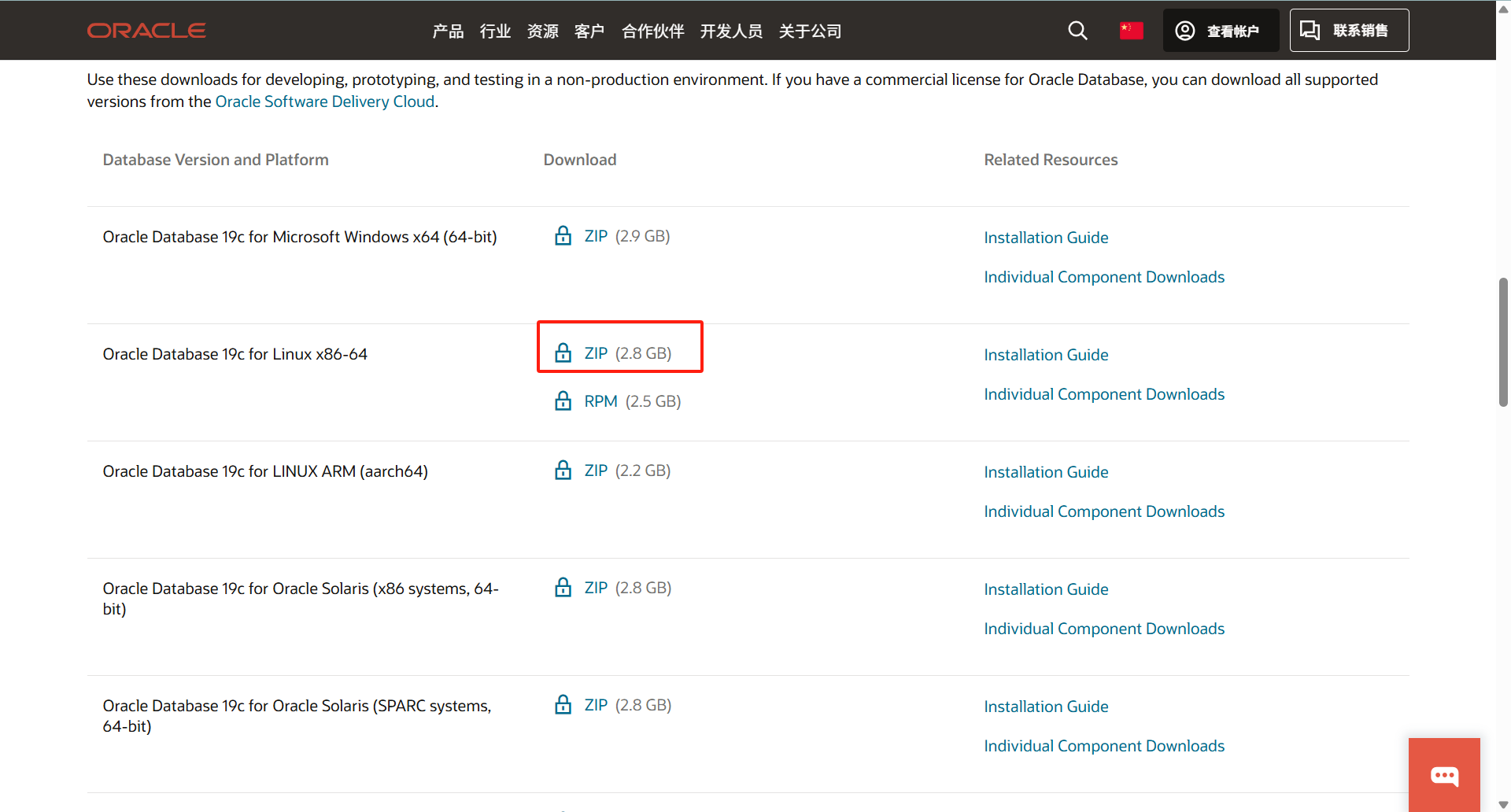Select 'Oracle Solaris (x86 systems, 64-bit)' row text

(301, 599)
